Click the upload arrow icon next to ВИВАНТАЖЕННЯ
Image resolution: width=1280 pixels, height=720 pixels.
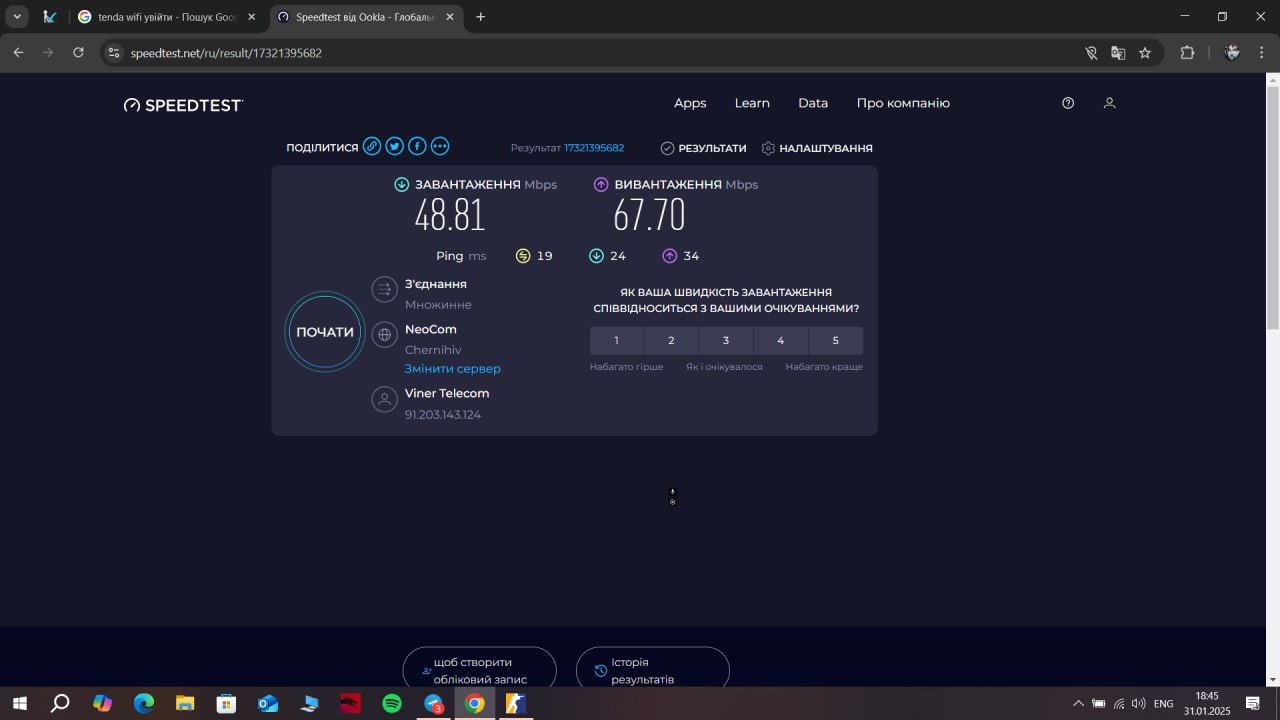click(601, 184)
